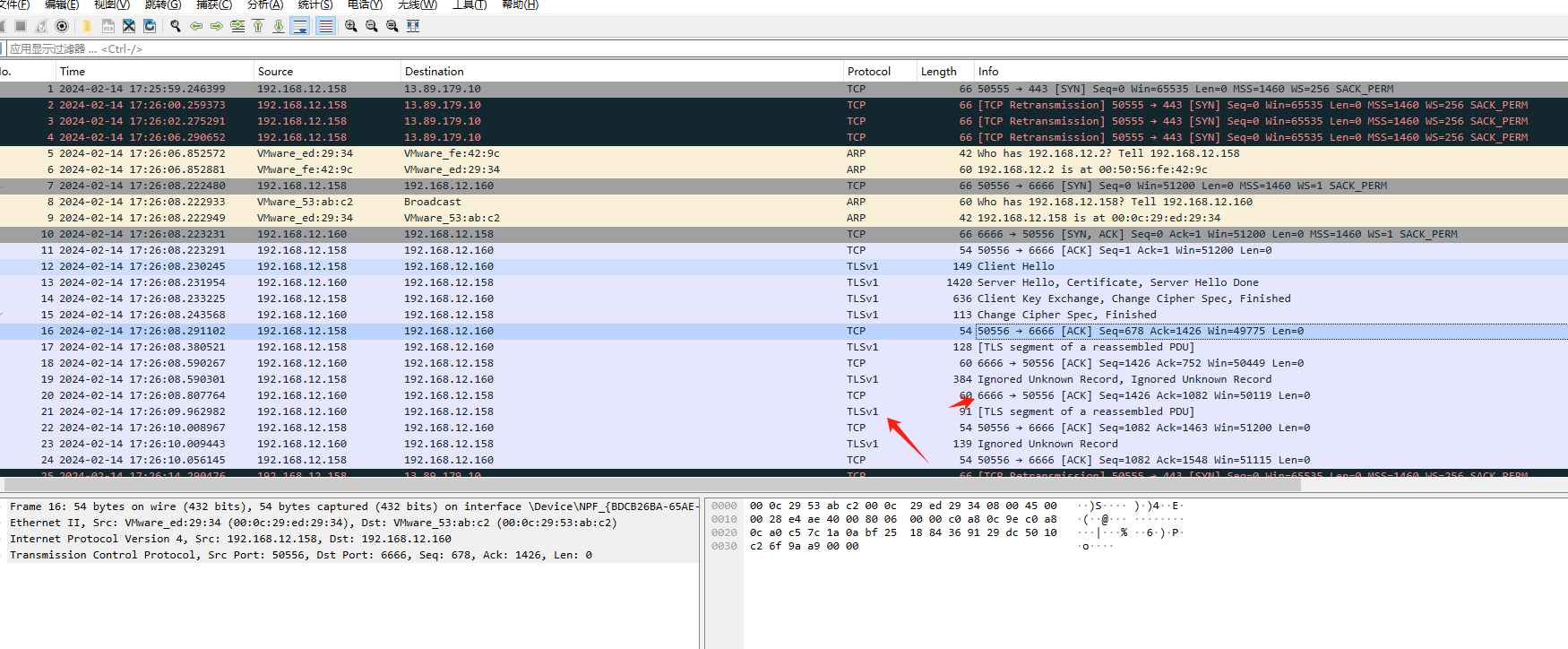The image size is (1568, 649).
Task: Toggle packet list colorization
Action: point(325,26)
